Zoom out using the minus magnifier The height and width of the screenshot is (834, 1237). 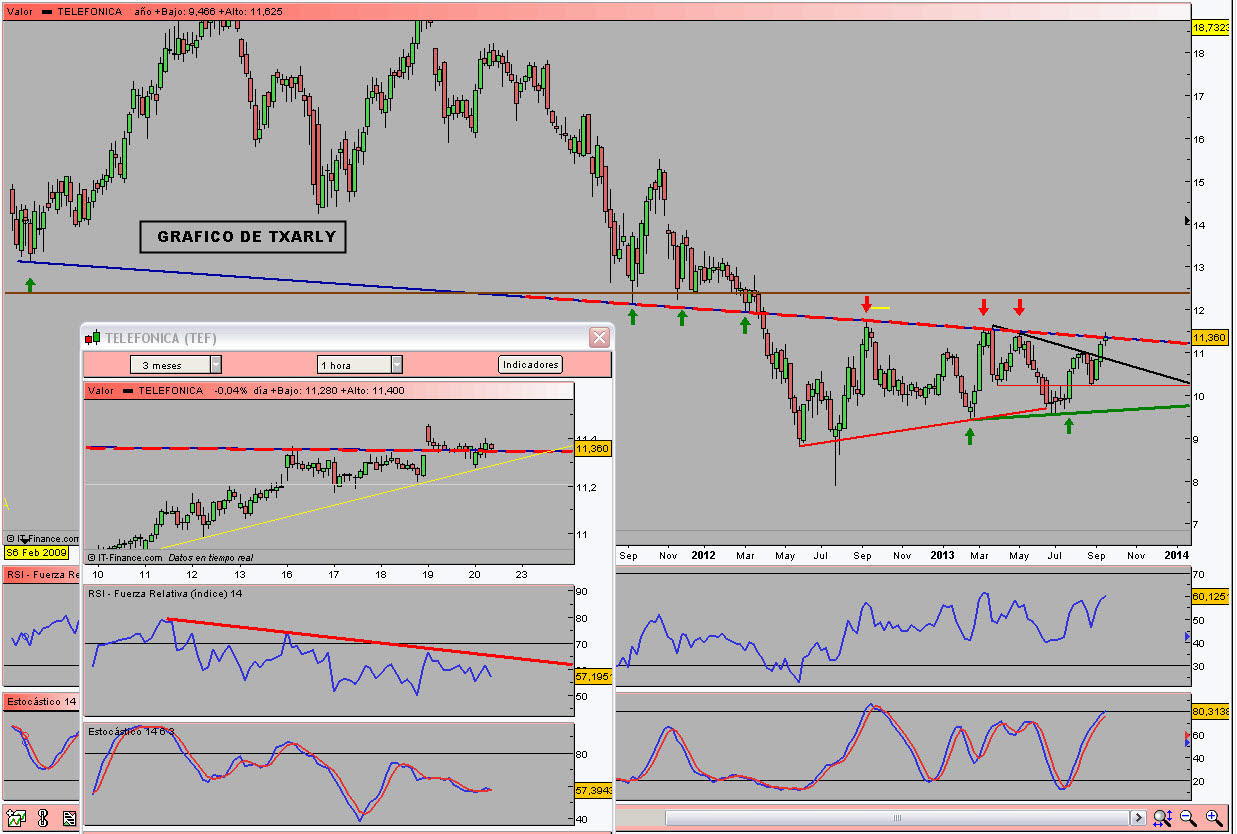pyautogui.click(x=1188, y=818)
